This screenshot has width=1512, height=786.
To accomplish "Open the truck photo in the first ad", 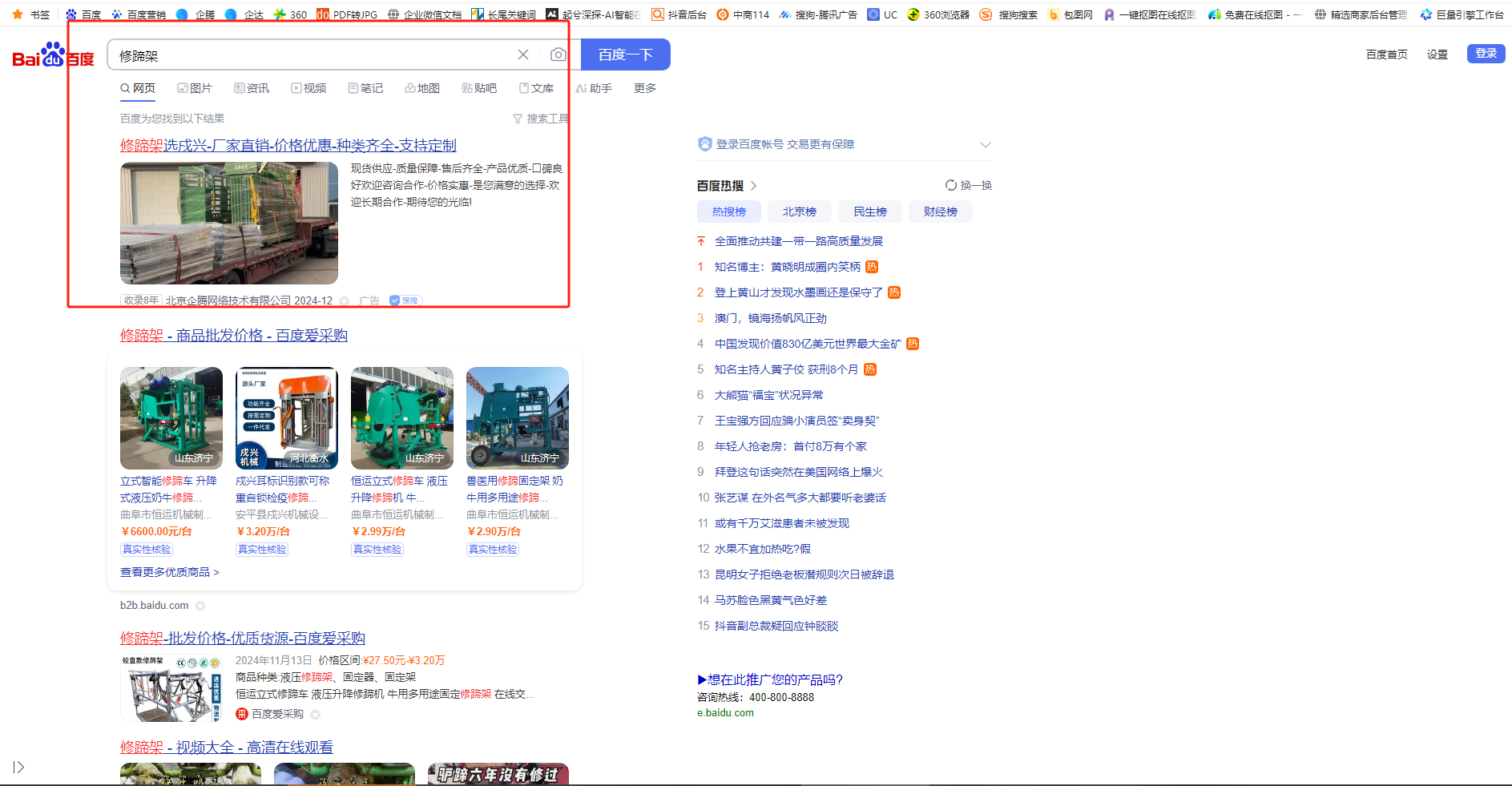I will [x=229, y=223].
